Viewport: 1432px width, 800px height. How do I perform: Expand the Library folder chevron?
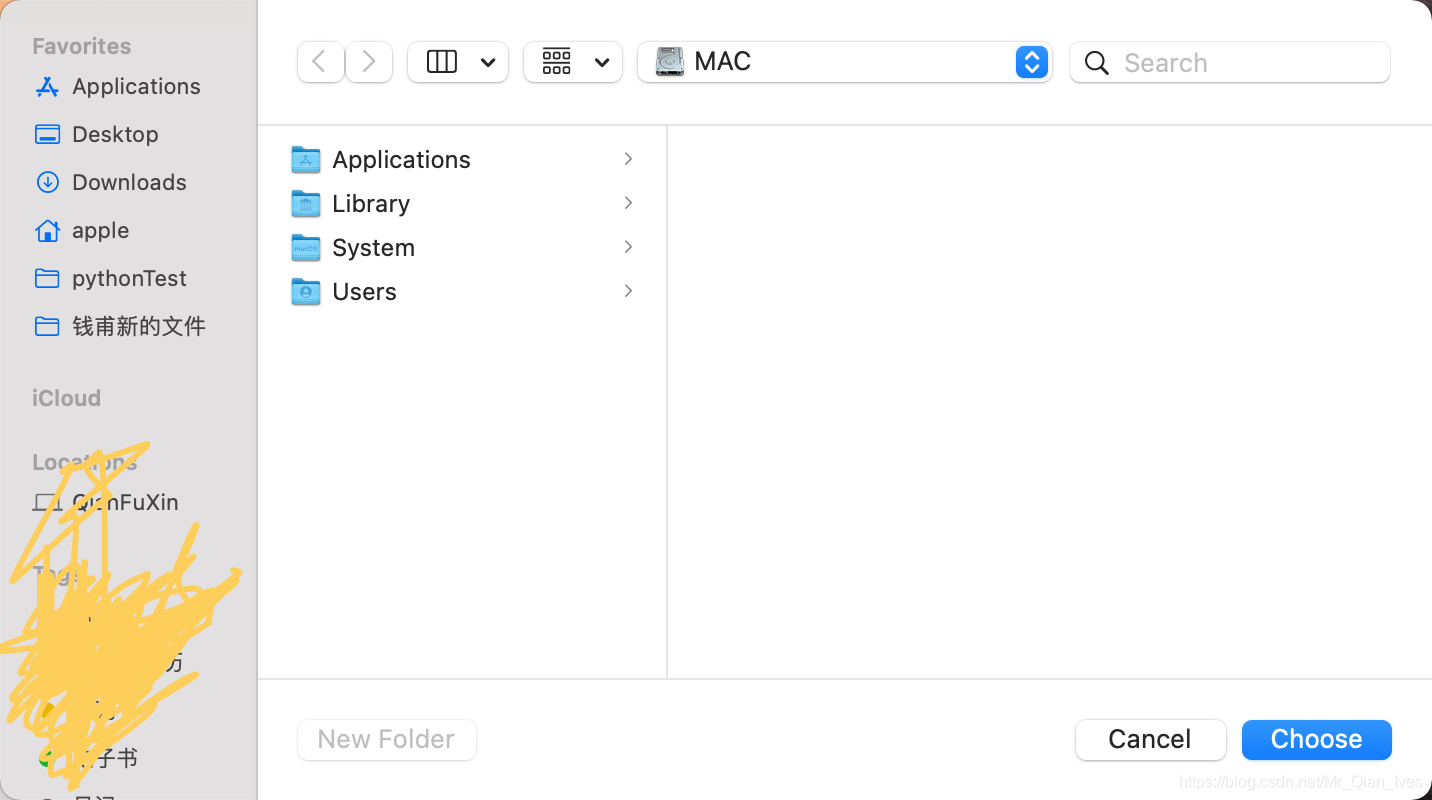[628, 203]
